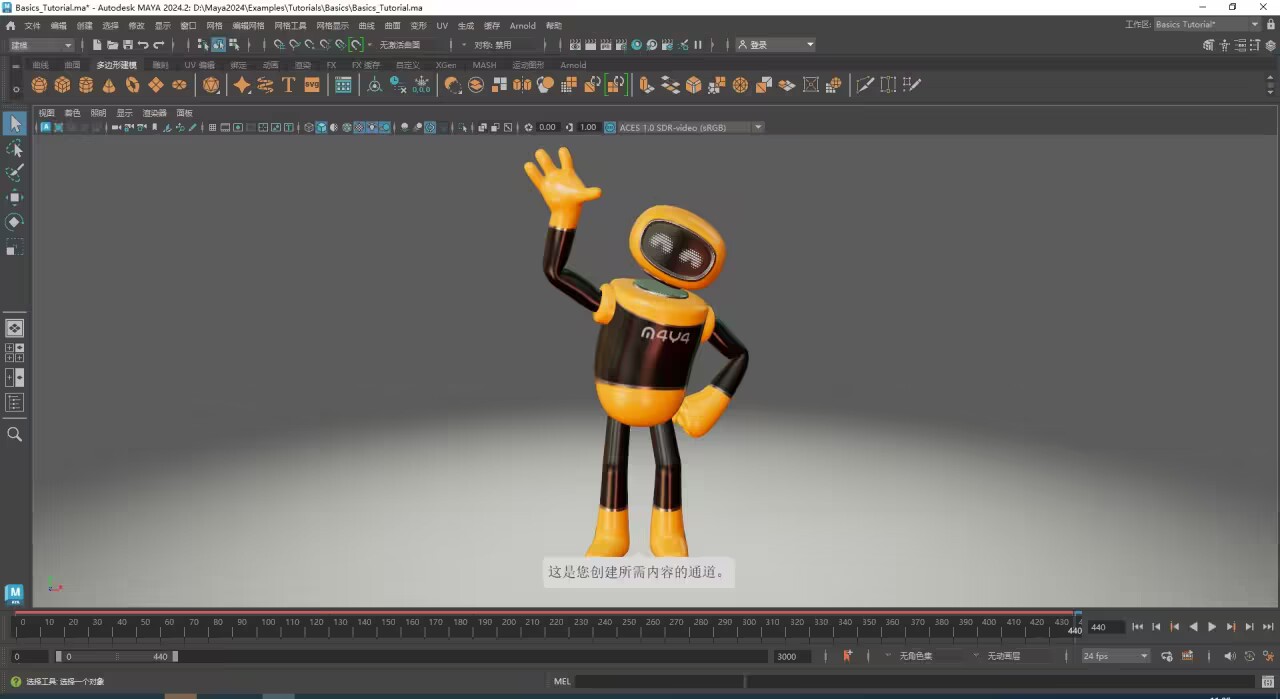1280x699 pixels.
Task: Open the 登录 sign-in dropdown
Action: pos(776,45)
